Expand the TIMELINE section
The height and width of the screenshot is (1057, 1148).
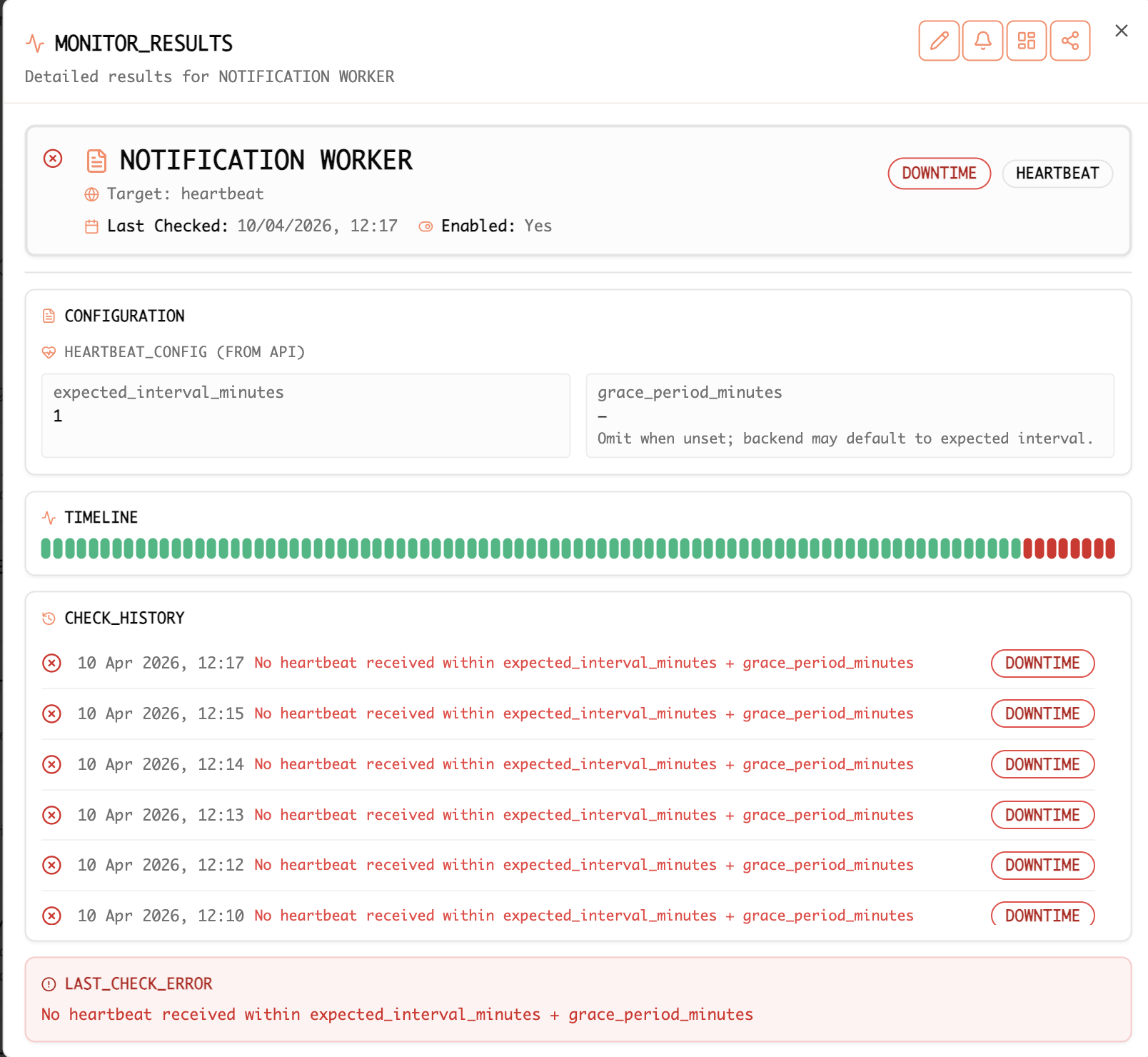(101, 516)
